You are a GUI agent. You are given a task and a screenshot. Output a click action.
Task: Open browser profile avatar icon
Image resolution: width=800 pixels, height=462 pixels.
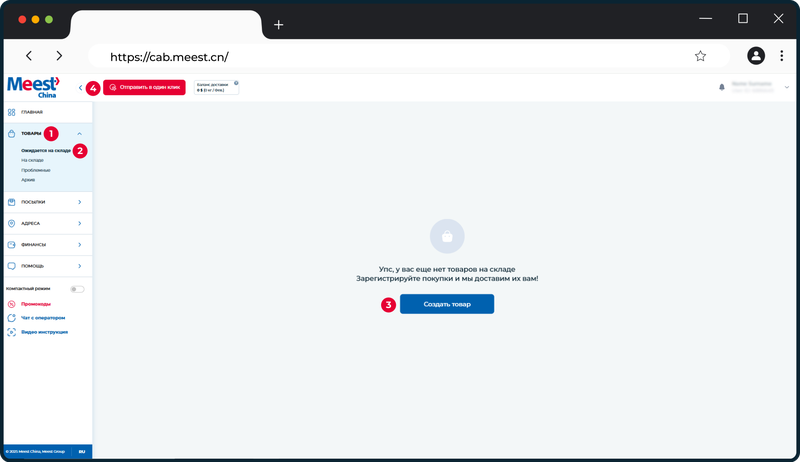[x=756, y=56]
